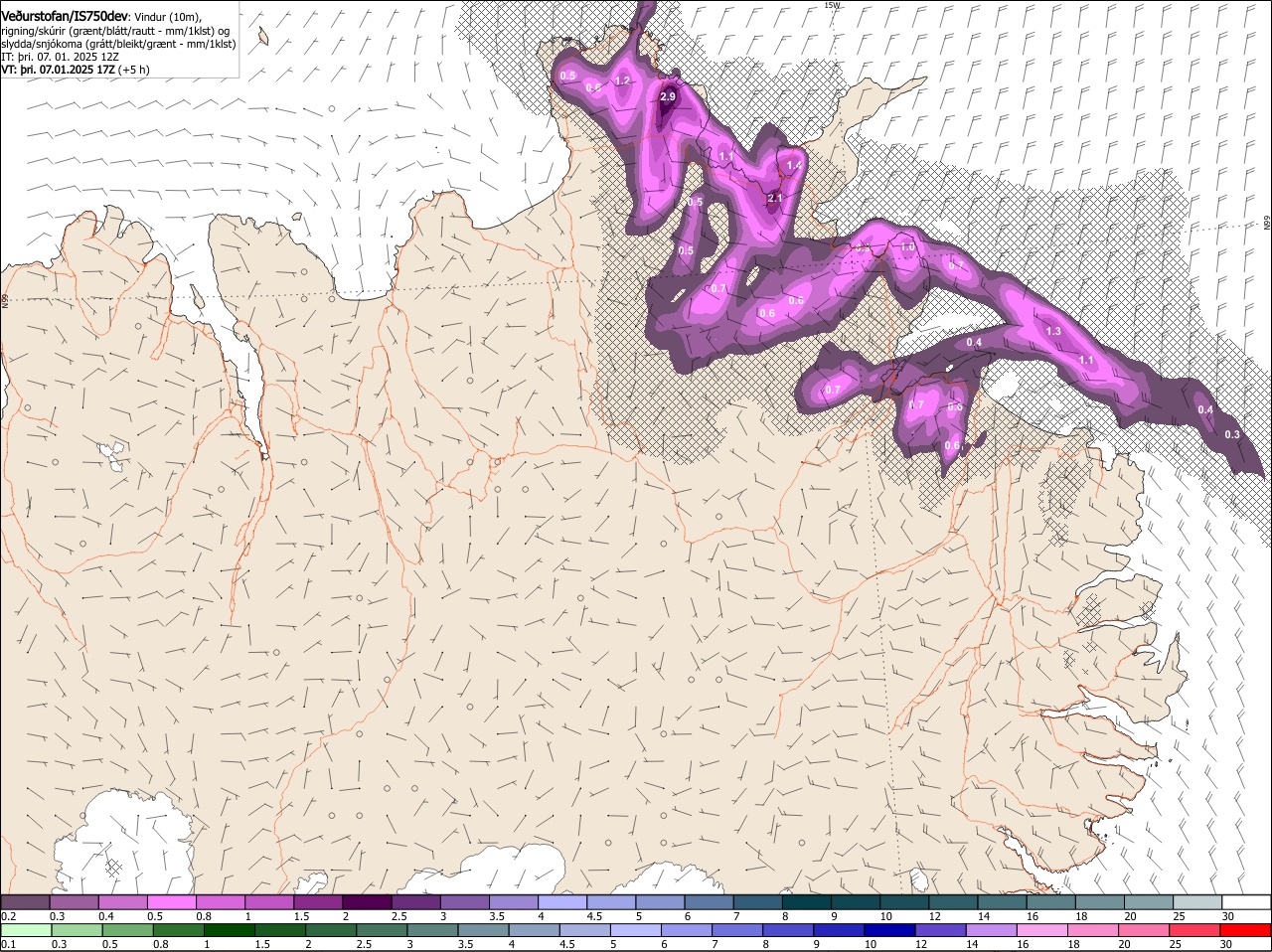Select the 1.4 precipitation label
The image size is (1272, 952).
[x=794, y=165]
